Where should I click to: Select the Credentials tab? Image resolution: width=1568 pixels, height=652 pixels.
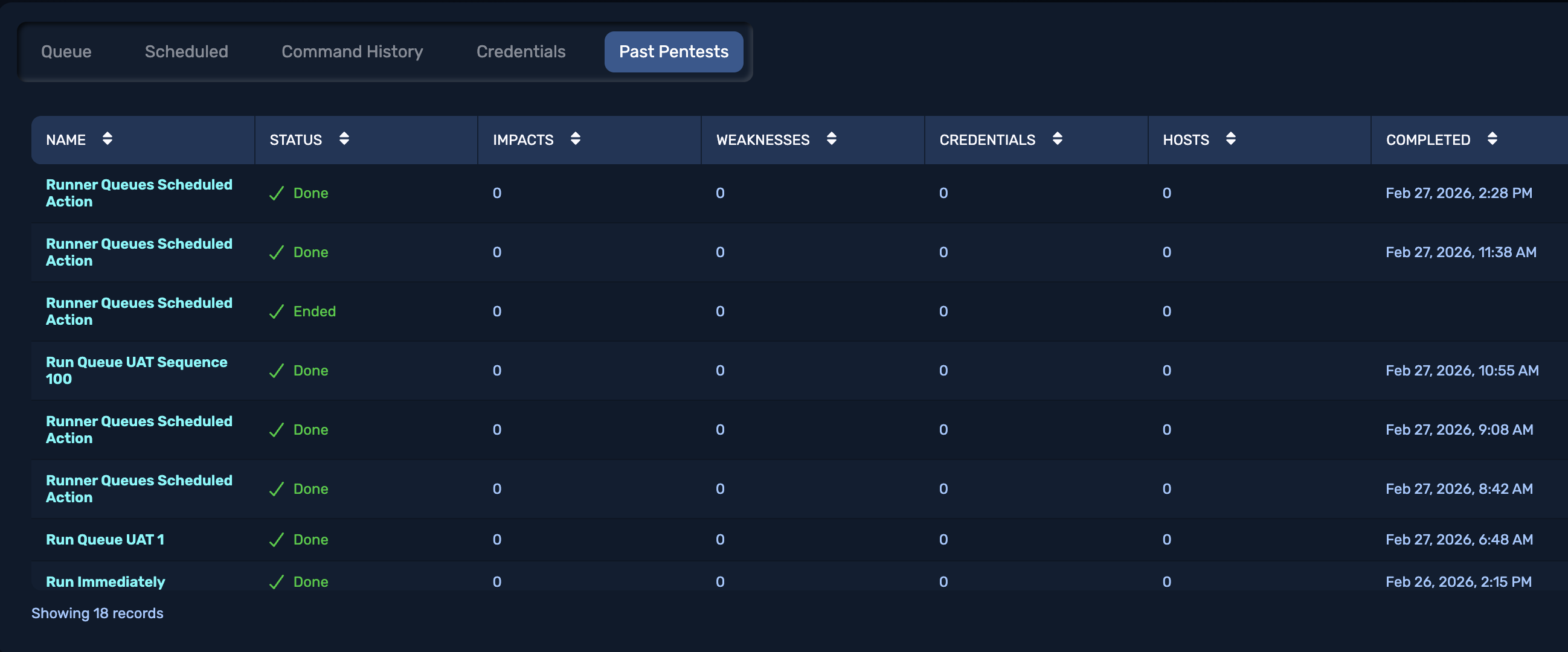pyautogui.click(x=521, y=52)
